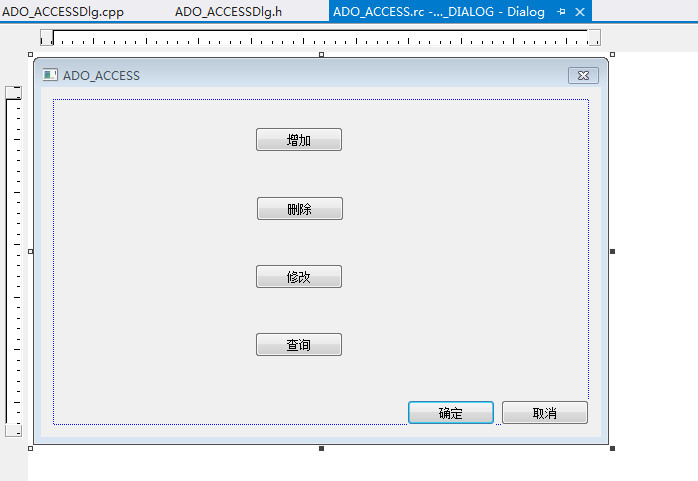Click the right end marker of horizontal ruler

click(x=594, y=37)
